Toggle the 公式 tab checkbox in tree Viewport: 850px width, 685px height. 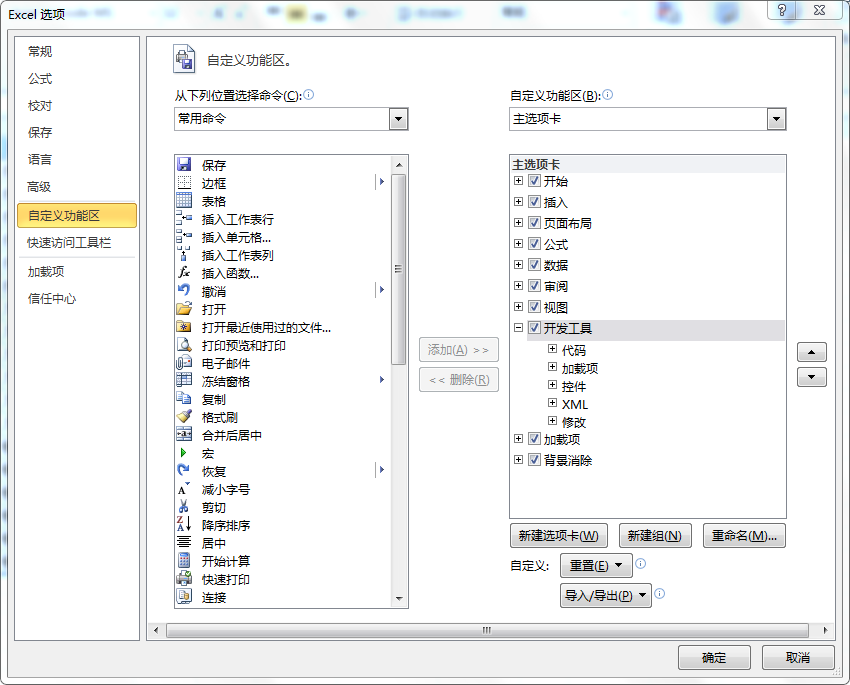point(535,243)
